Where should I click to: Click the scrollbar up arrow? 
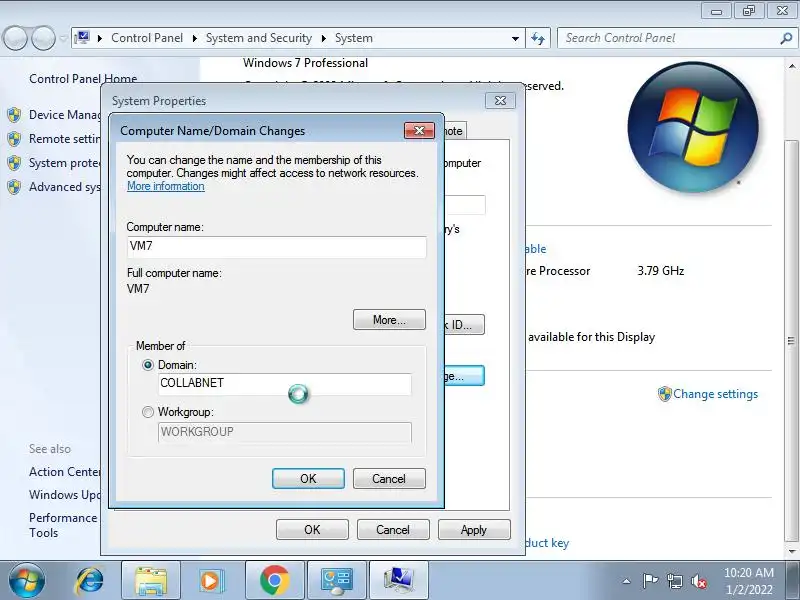(x=791, y=66)
